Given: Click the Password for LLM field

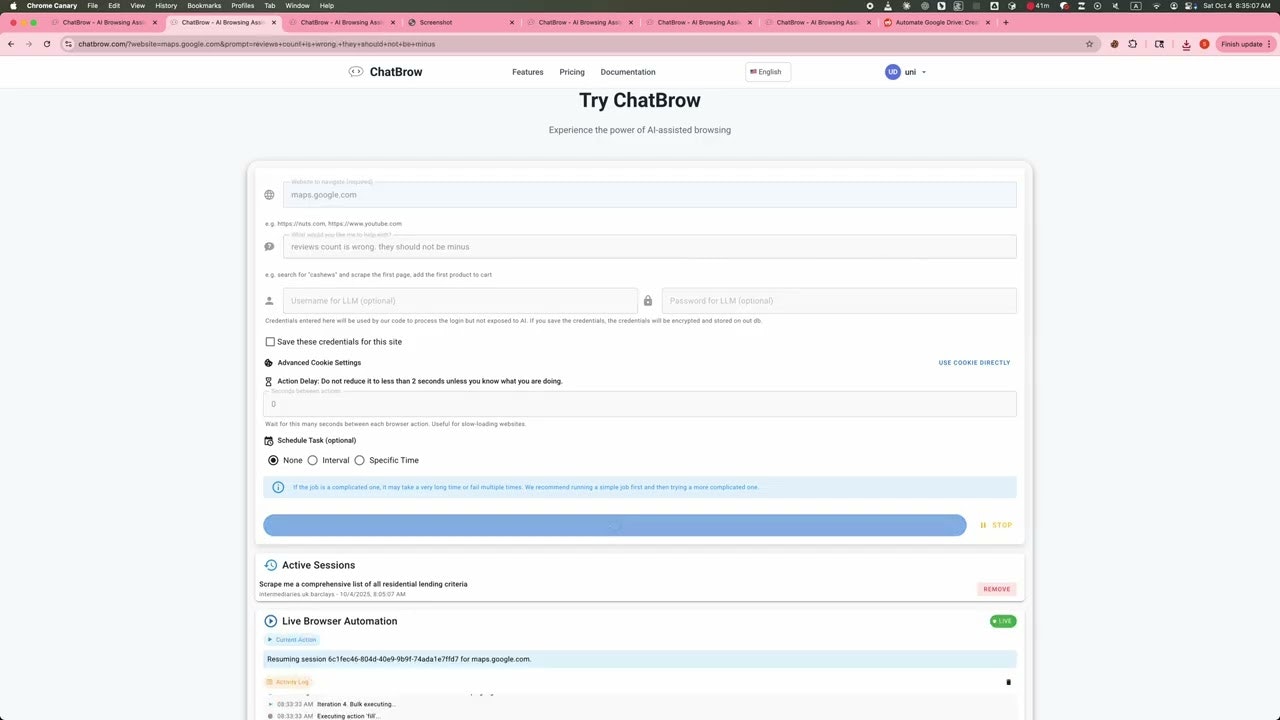Looking at the screenshot, I should (839, 301).
